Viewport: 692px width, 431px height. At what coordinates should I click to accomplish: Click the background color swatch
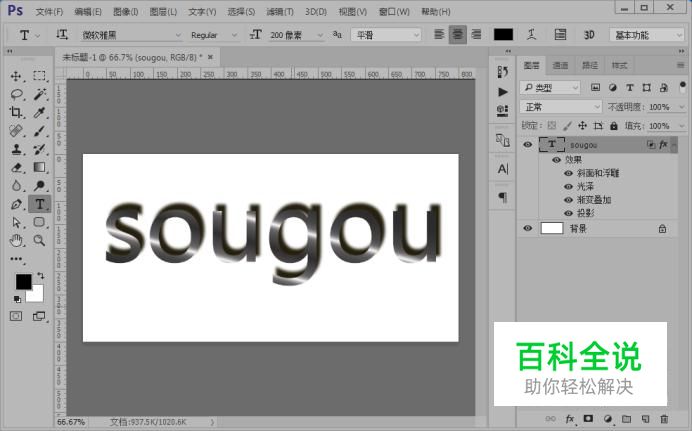pyautogui.click(x=38, y=295)
